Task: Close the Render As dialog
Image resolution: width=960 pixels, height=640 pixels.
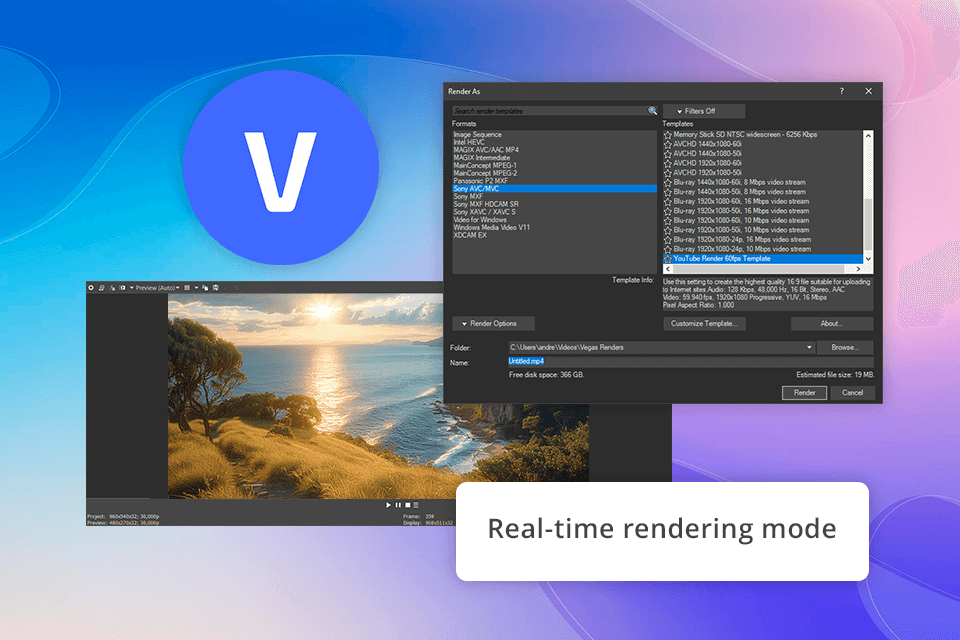Action: 868,91
